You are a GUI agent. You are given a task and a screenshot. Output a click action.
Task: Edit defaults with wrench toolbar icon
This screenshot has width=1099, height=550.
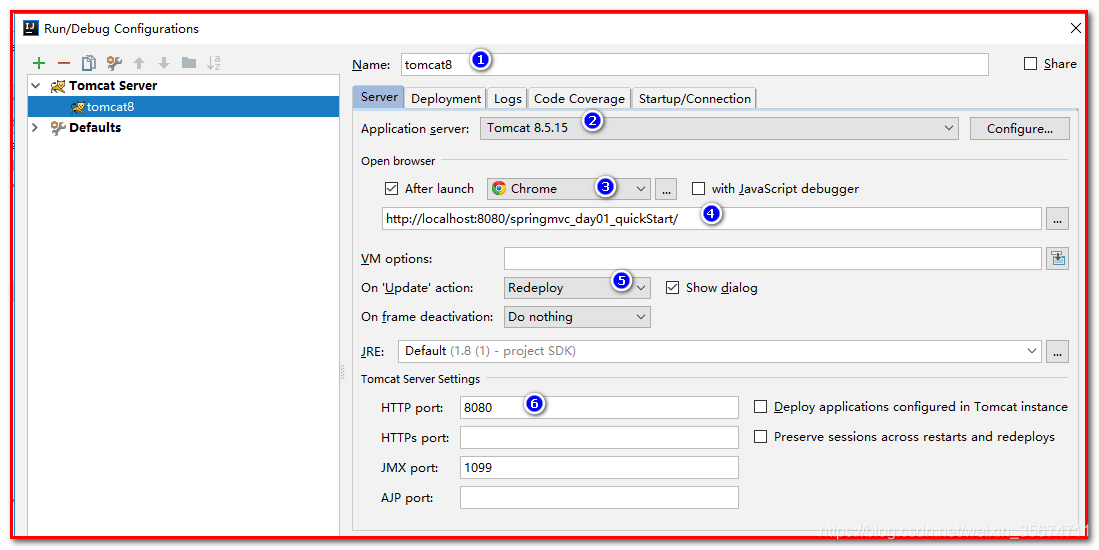114,63
